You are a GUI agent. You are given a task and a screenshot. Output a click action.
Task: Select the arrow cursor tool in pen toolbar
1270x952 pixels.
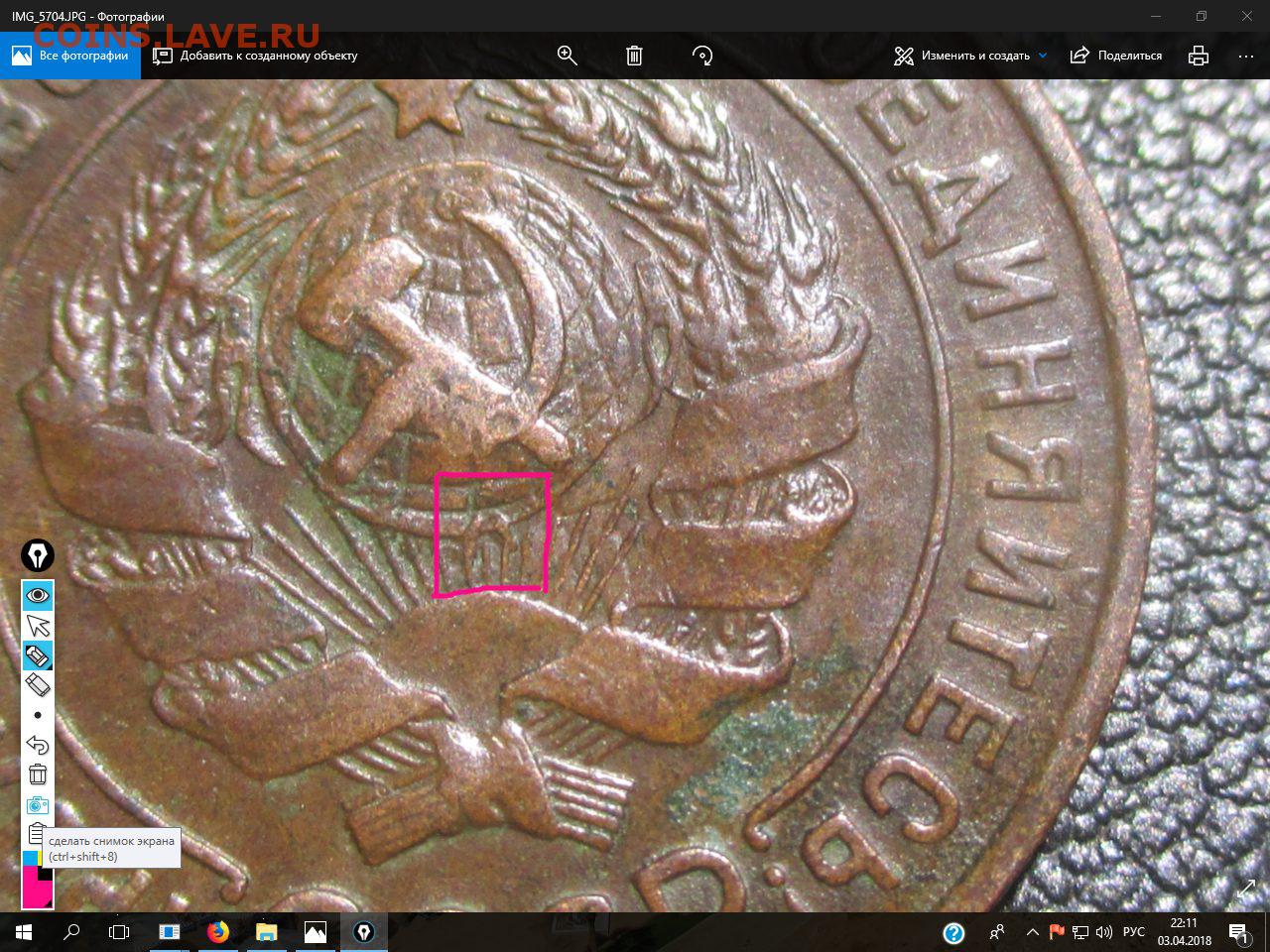click(x=38, y=626)
